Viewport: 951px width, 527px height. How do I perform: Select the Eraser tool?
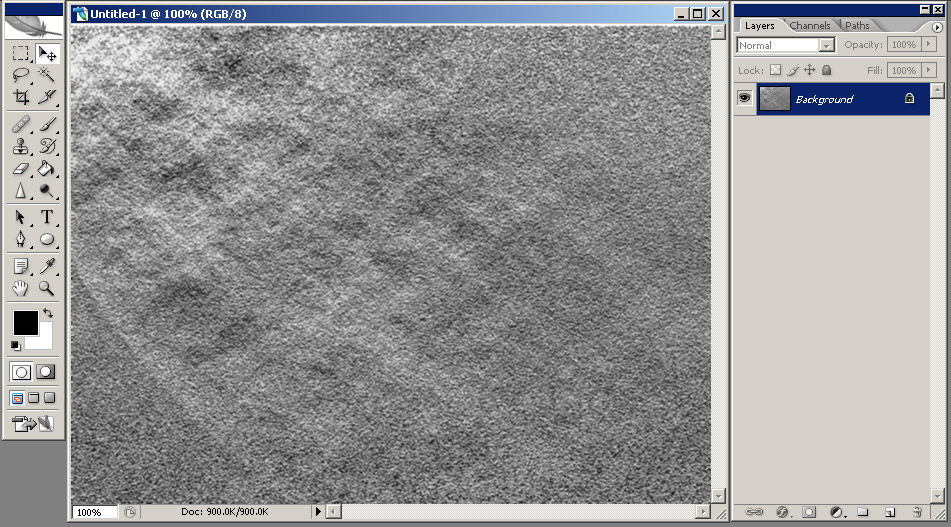[21, 169]
